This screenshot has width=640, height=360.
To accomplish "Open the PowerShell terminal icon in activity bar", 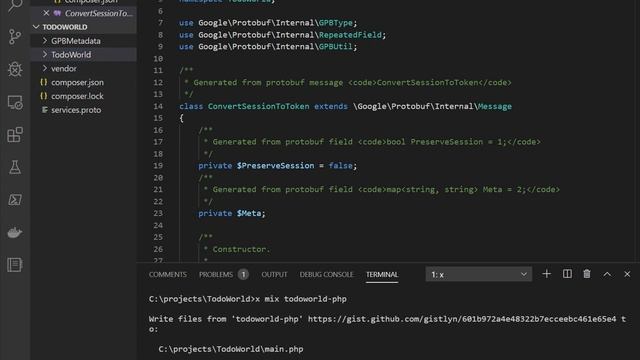I will pos(15,200).
